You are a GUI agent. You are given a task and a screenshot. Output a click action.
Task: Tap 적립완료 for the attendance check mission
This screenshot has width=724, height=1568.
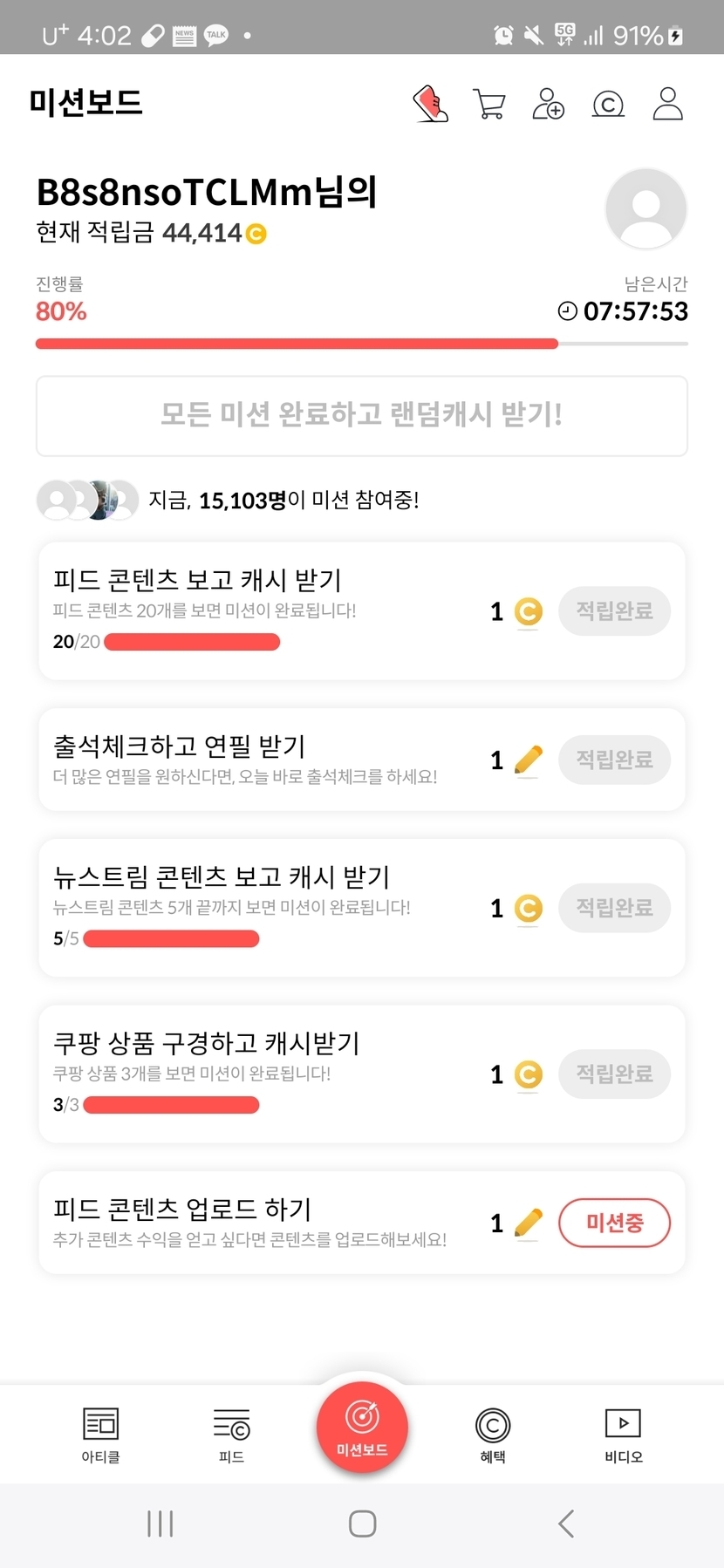pos(614,760)
